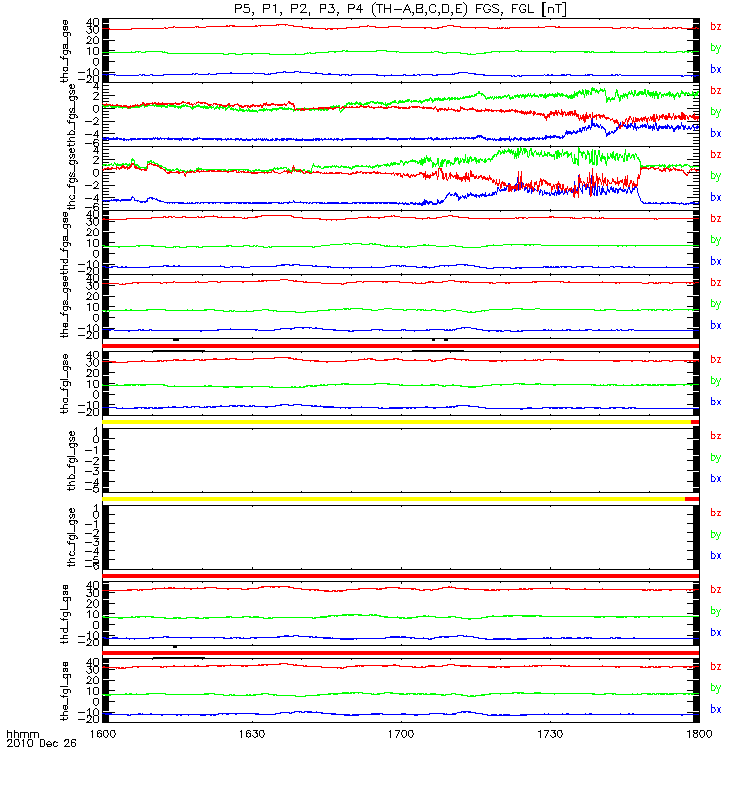The height and width of the screenshot is (800, 750).
Task: Select the bz legend of thc_fgl_gse panel
Action: pos(716,513)
